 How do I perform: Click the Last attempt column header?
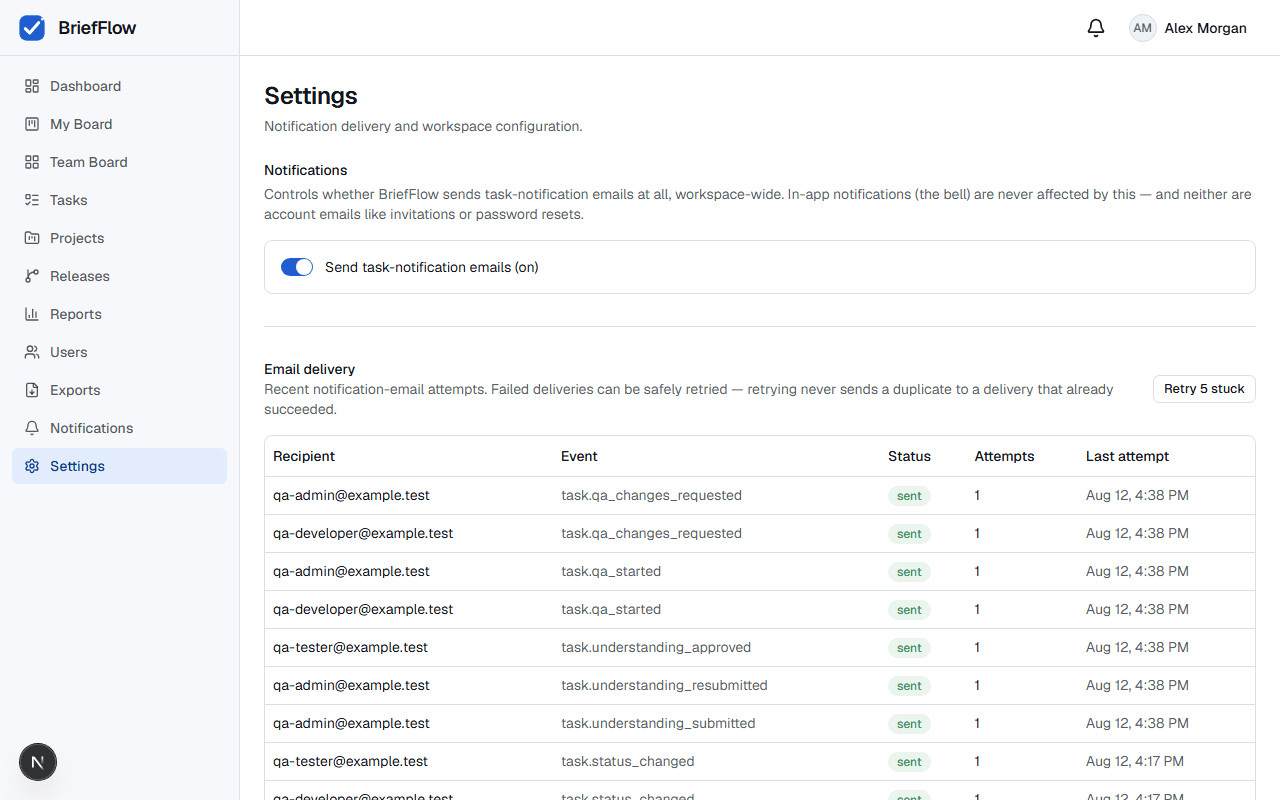point(1127,456)
